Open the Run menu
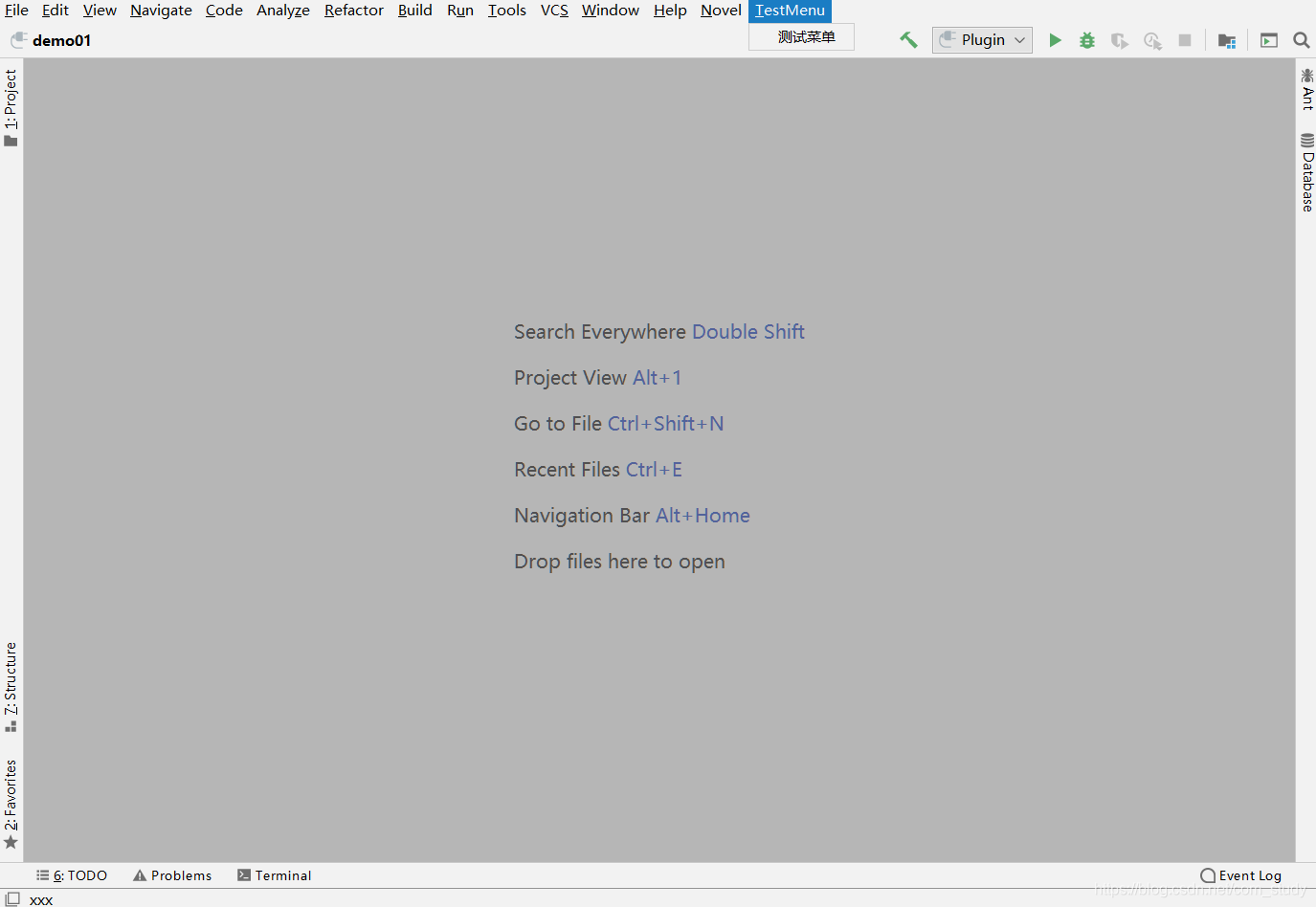 point(460,11)
